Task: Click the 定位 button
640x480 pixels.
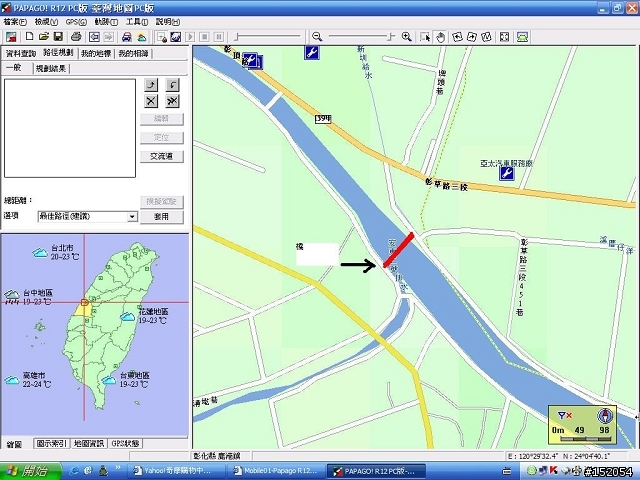Action: tap(162, 138)
